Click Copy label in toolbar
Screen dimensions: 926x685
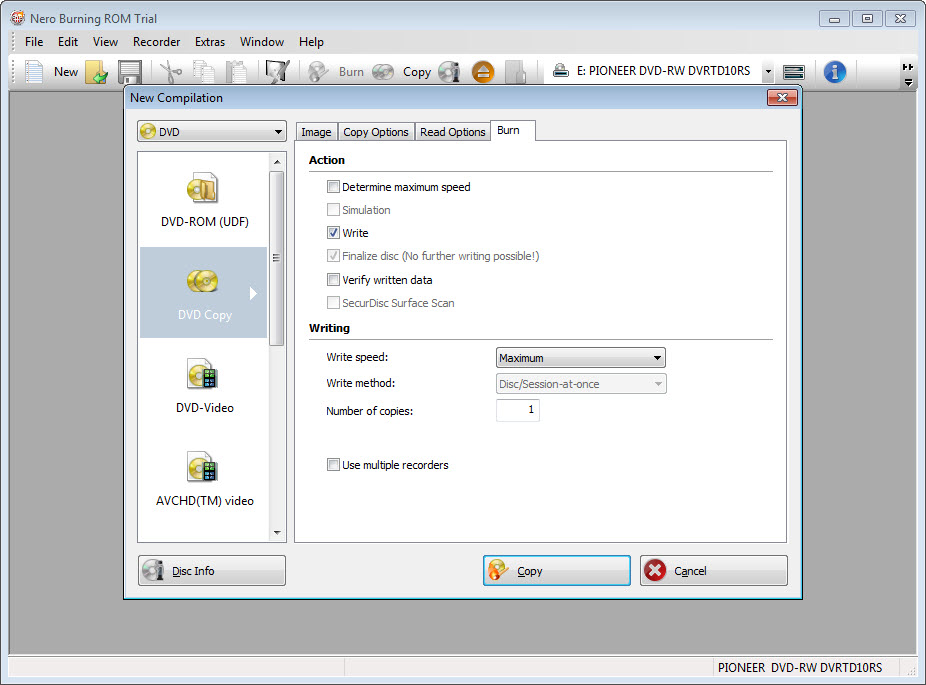point(417,72)
